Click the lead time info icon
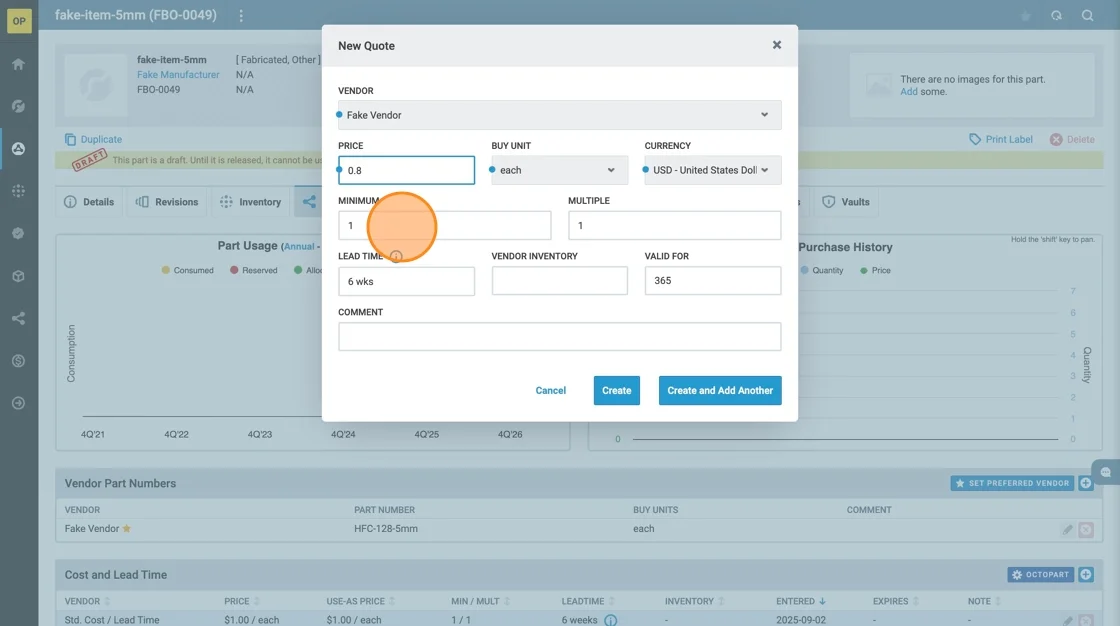 [x=396, y=257]
